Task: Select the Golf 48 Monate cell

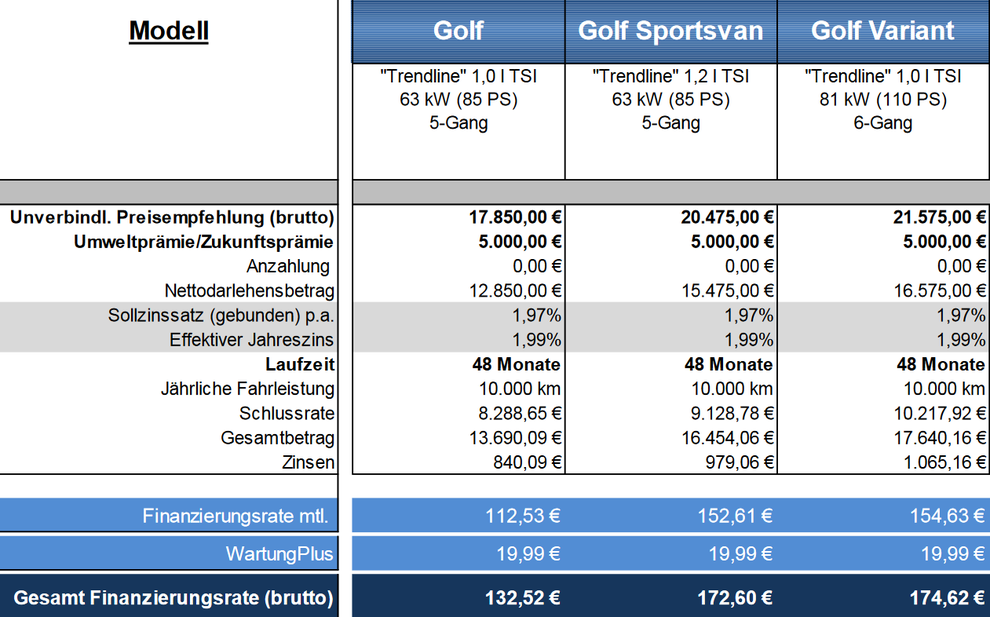Action: pos(516,364)
